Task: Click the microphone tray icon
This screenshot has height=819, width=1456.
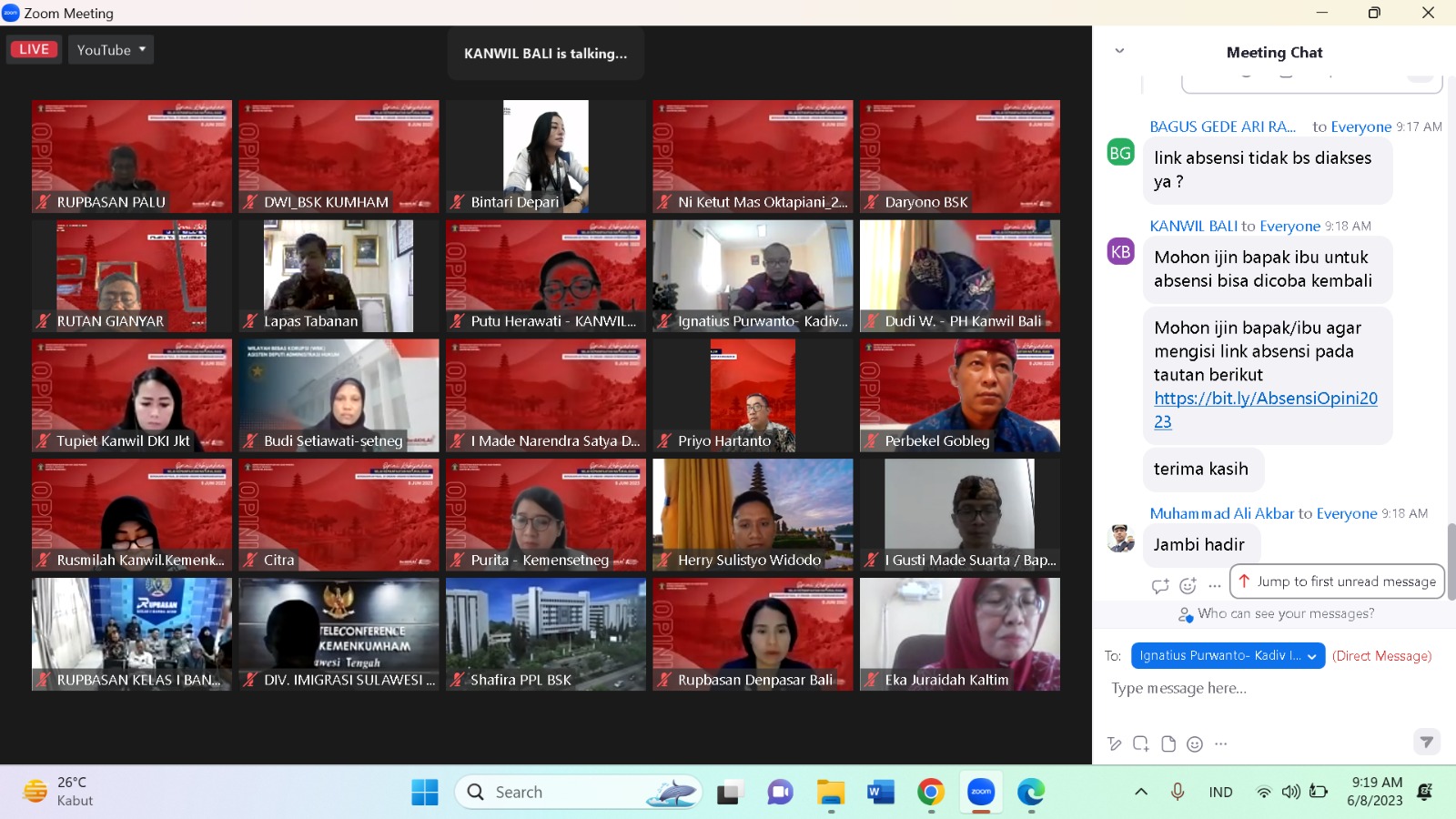Action: click(x=1178, y=792)
